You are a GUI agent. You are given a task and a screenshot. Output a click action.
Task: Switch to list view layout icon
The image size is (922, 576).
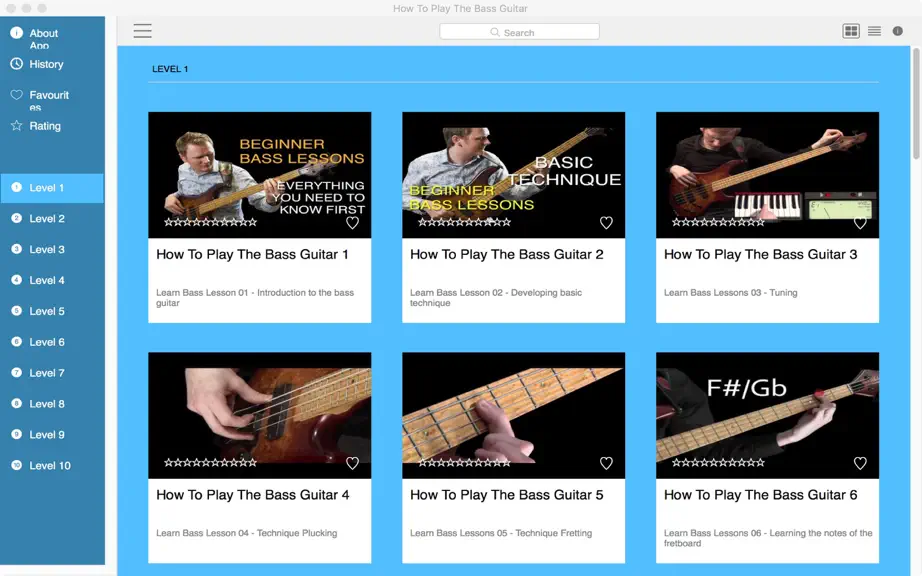coord(874,31)
